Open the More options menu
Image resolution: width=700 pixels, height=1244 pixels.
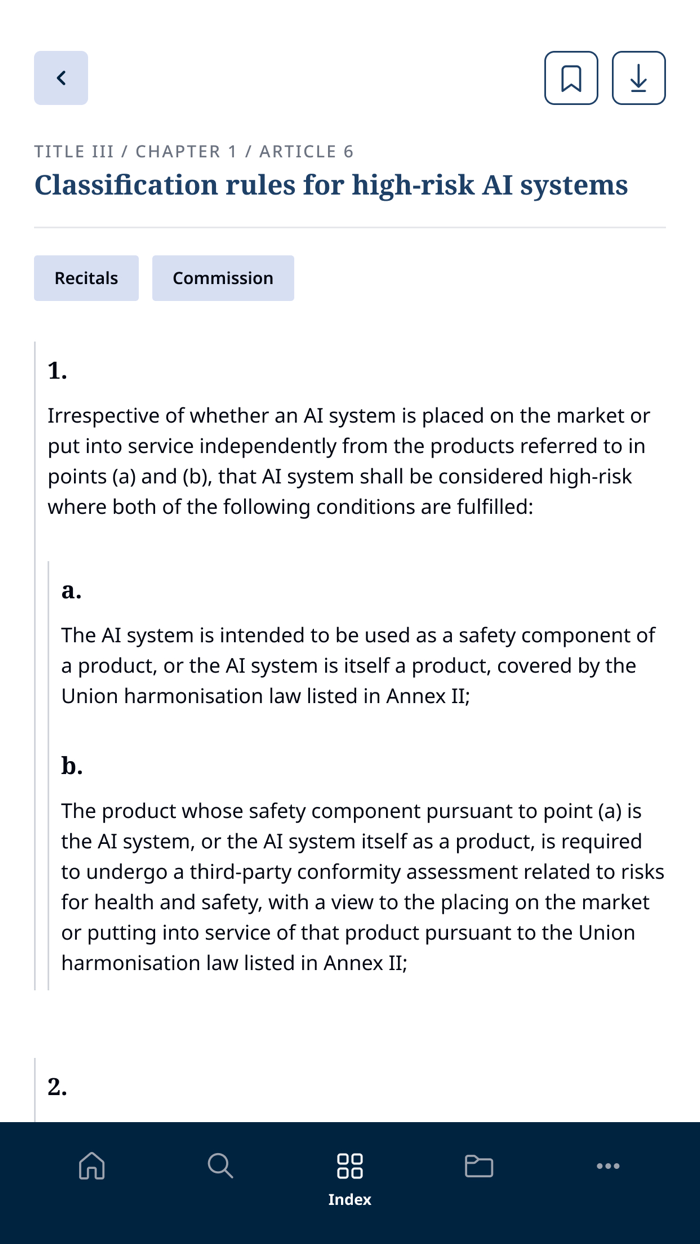(x=608, y=1166)
